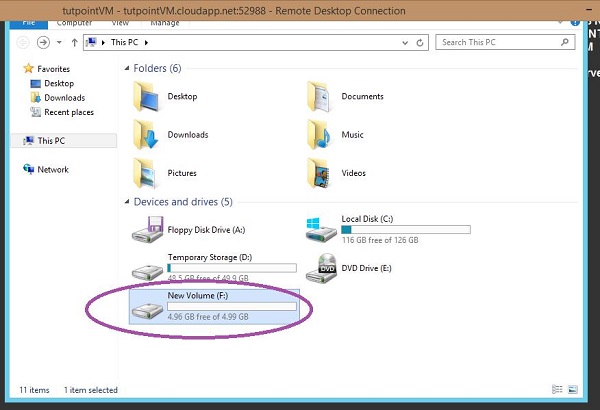Open the Pictures folder

point(149,172)
